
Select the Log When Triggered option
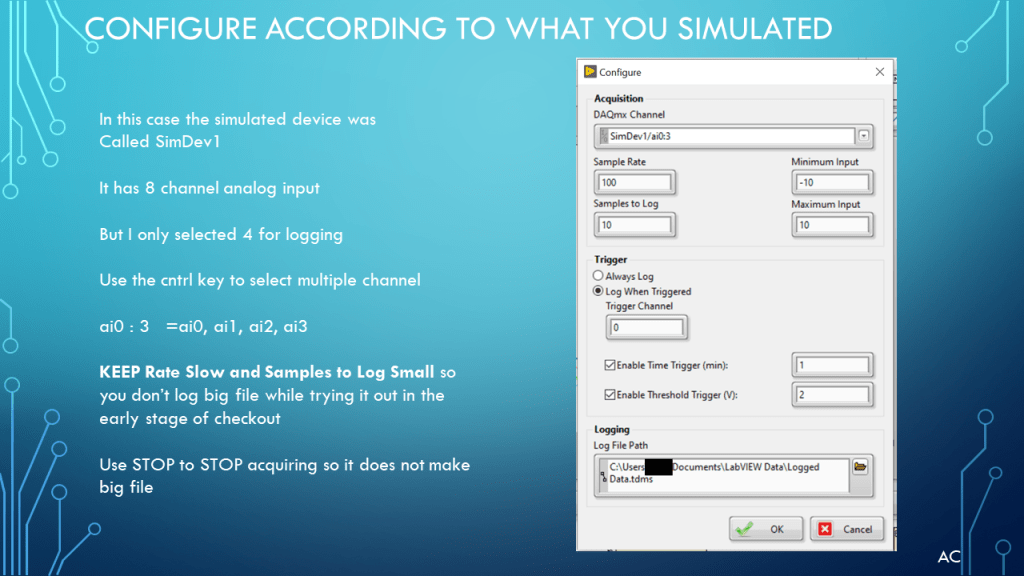(x=599, y=291)
